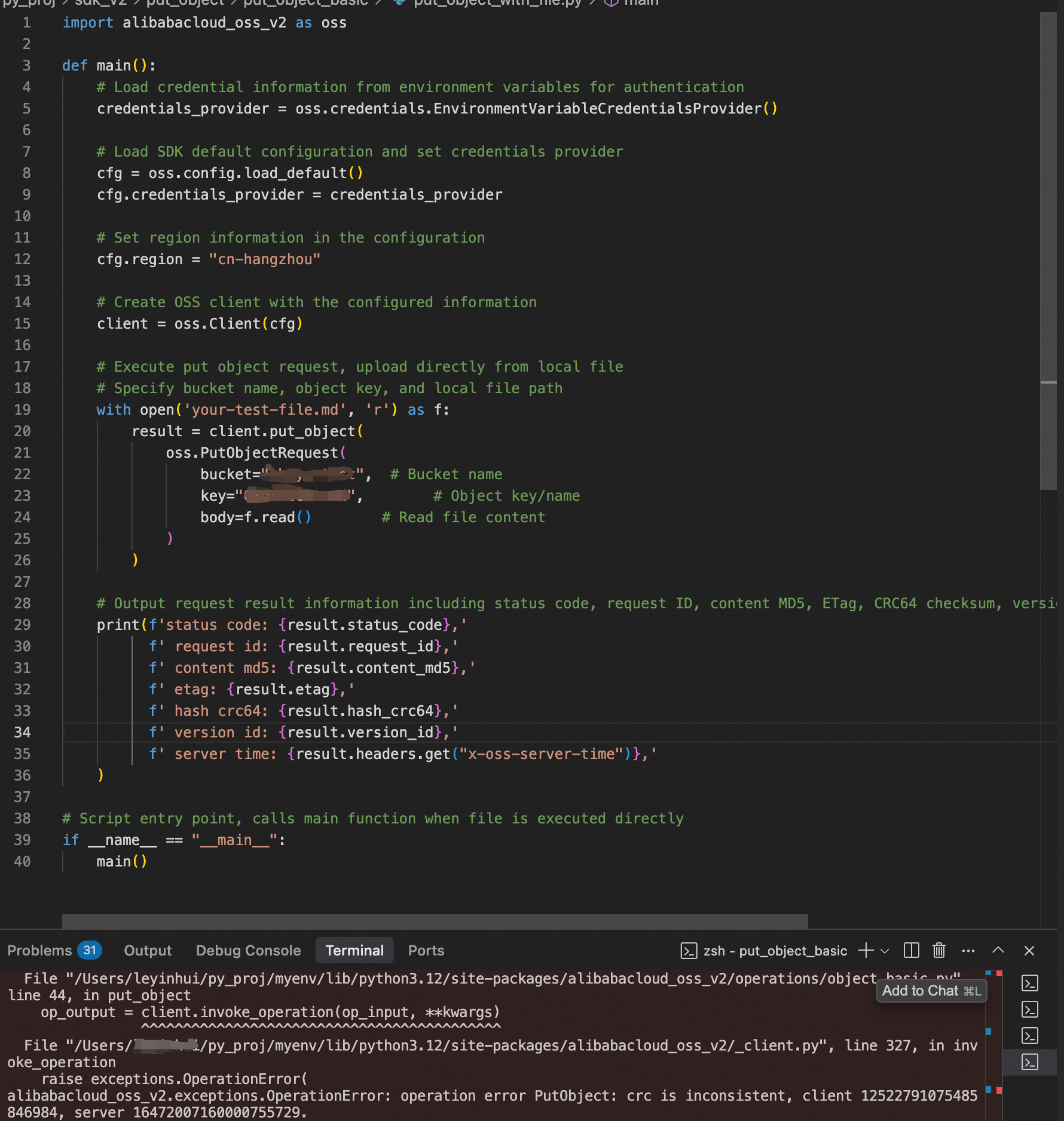Image resolution: width=1064 pixels, height=1121 pixels.
Task: Open the Ports tab
Action: click(x=426, y=951)
